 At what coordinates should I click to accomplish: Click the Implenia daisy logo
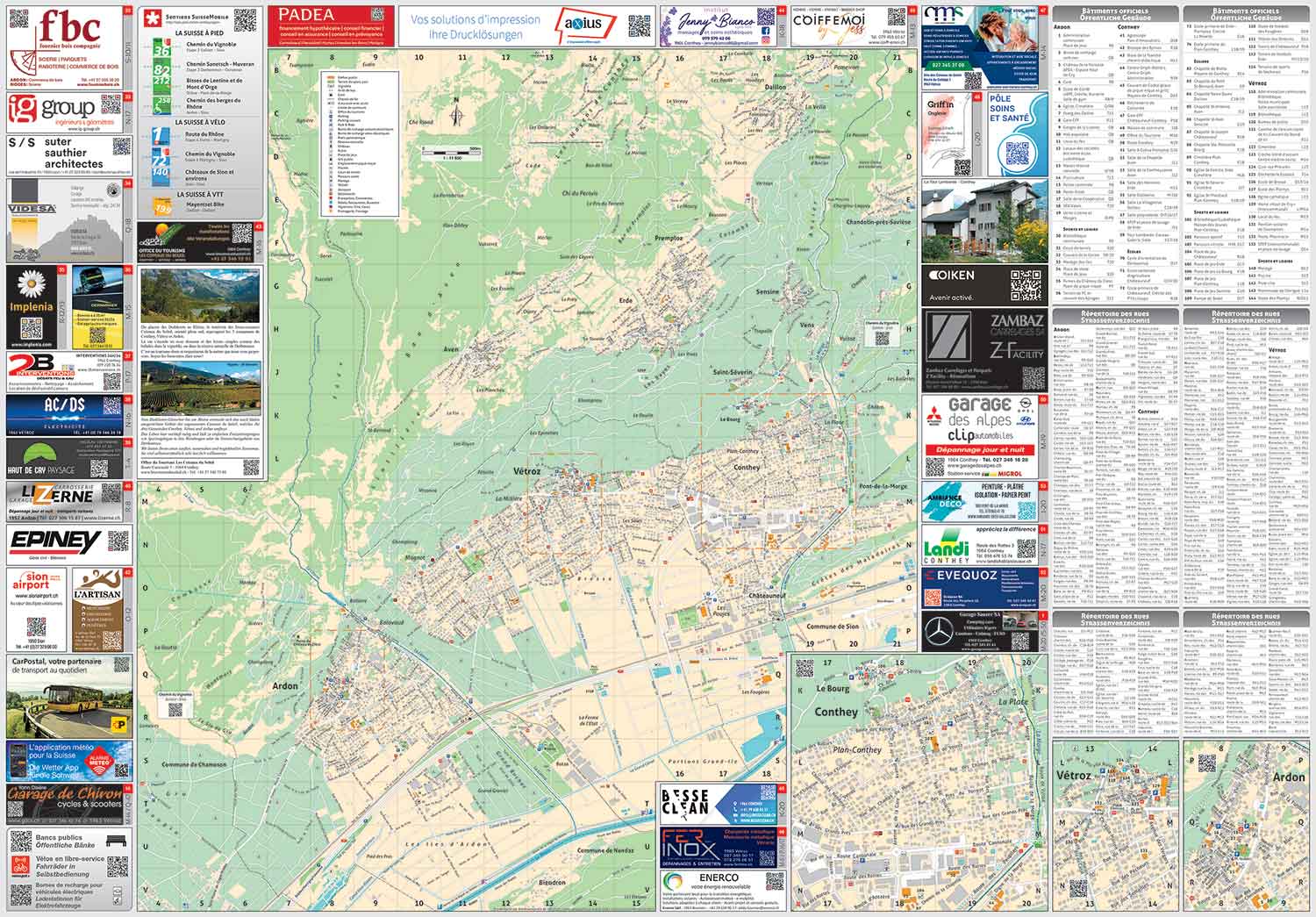[x=31, y=283]
